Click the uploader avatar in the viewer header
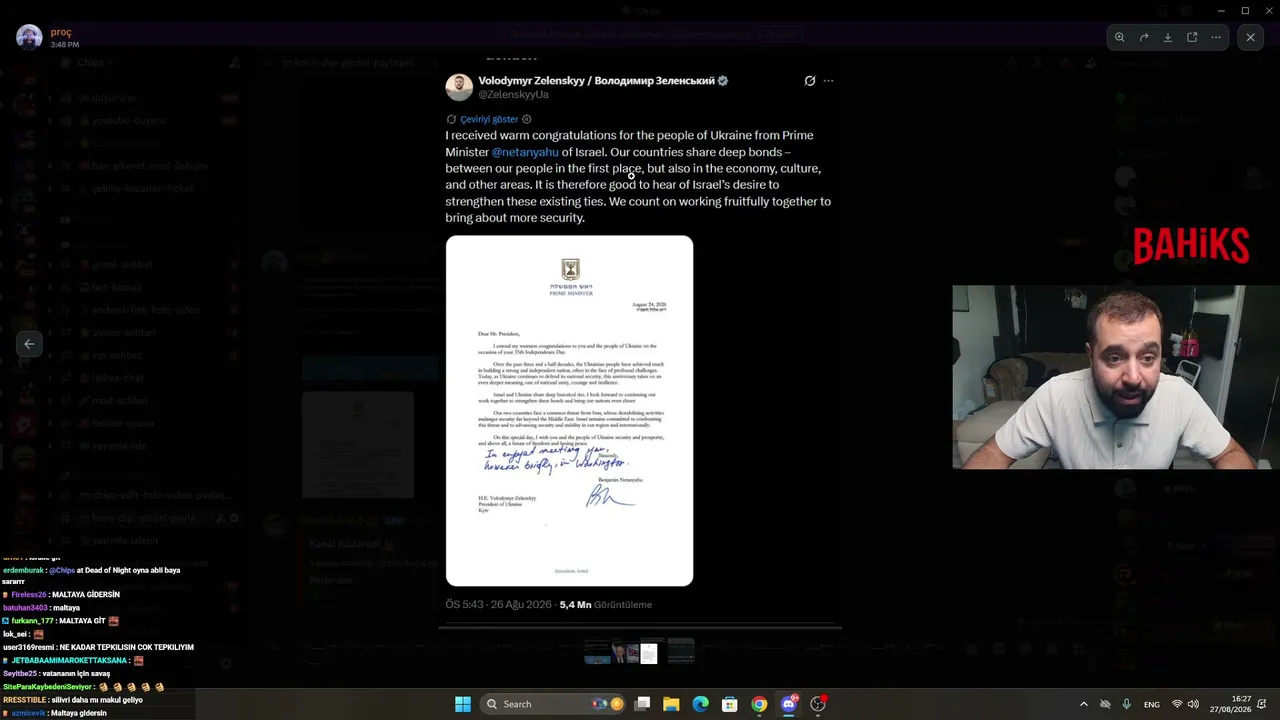This screenshot has width=1280, height=720. click(x=29, y=37)
